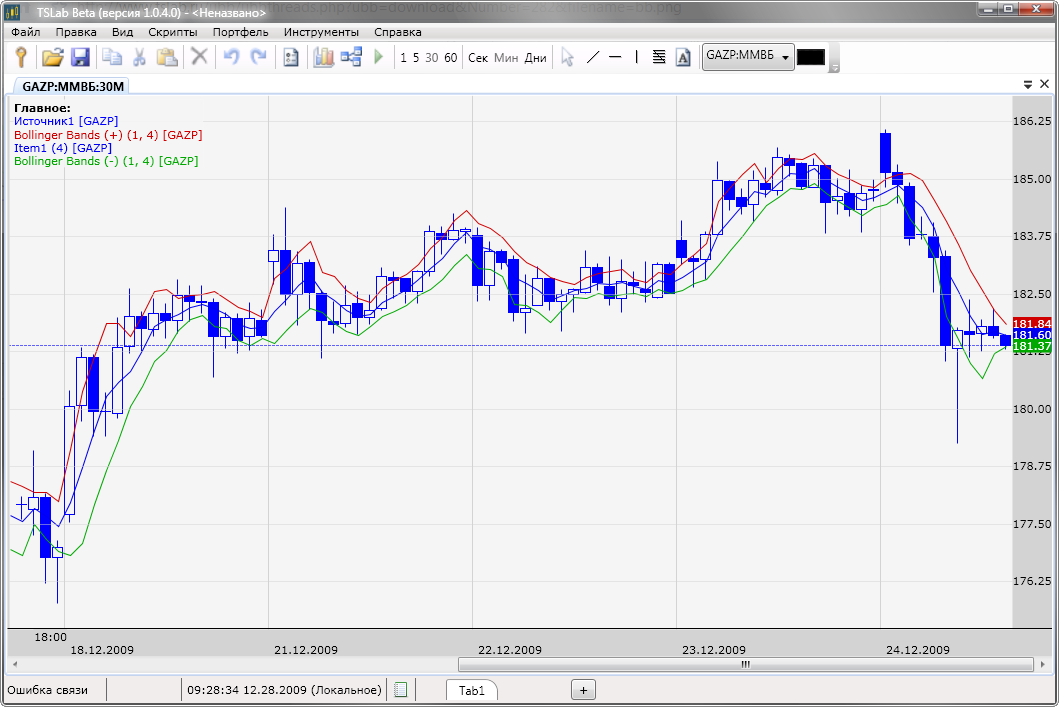The height and width of the screenshot is (707, 1059).
Task: Click the horizontal chart scrollbar thumb
Action: (743, 664)
